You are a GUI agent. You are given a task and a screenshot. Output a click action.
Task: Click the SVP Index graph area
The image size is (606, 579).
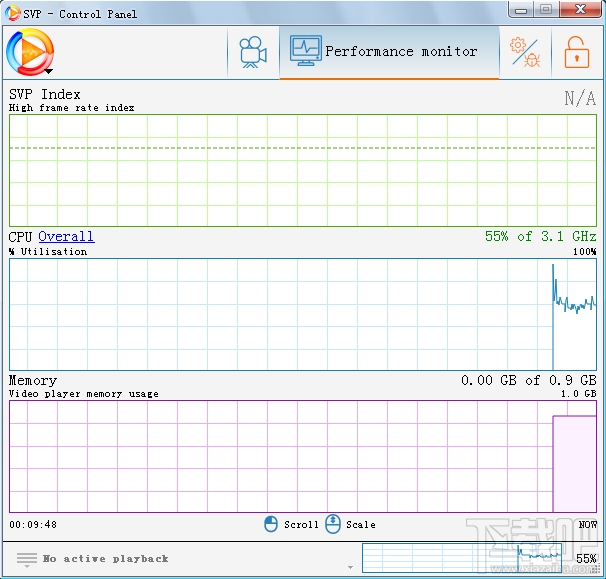coord(303,170)
